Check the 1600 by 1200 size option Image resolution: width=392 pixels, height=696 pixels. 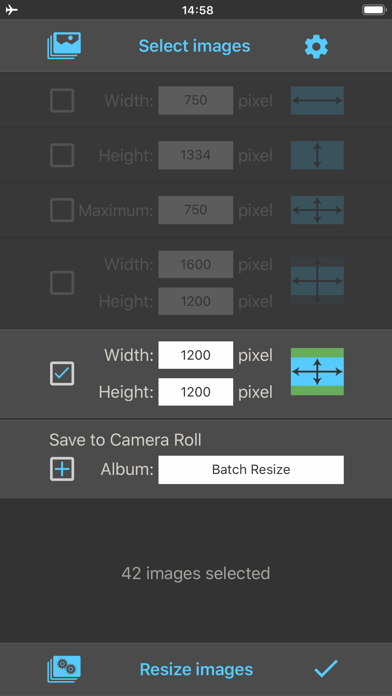click(62, 283)
